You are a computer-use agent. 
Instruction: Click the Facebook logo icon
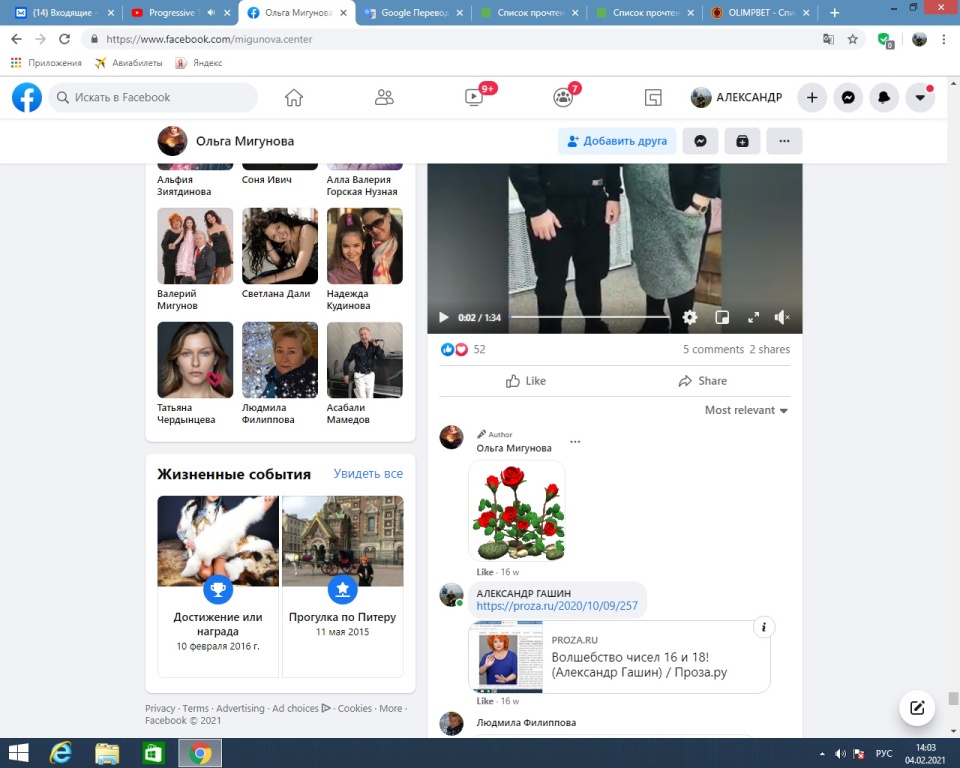pos(27,97)
